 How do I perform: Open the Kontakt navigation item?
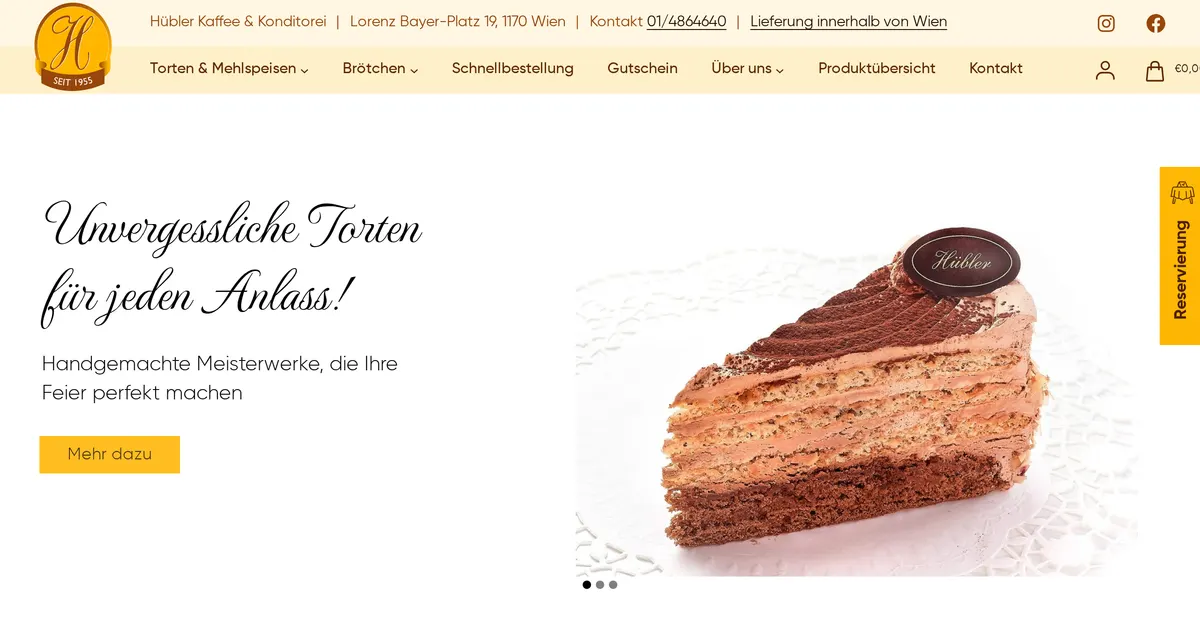pyautogui.click(x=996, y=68)
